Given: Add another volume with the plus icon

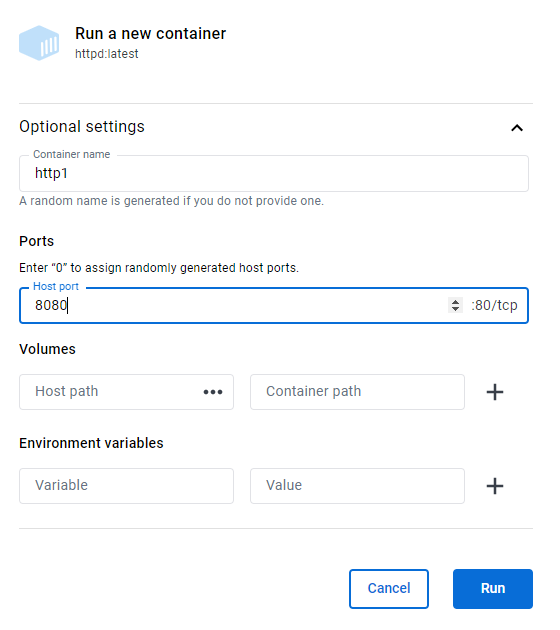Looking at the screenshot, I should click(495, 392).
